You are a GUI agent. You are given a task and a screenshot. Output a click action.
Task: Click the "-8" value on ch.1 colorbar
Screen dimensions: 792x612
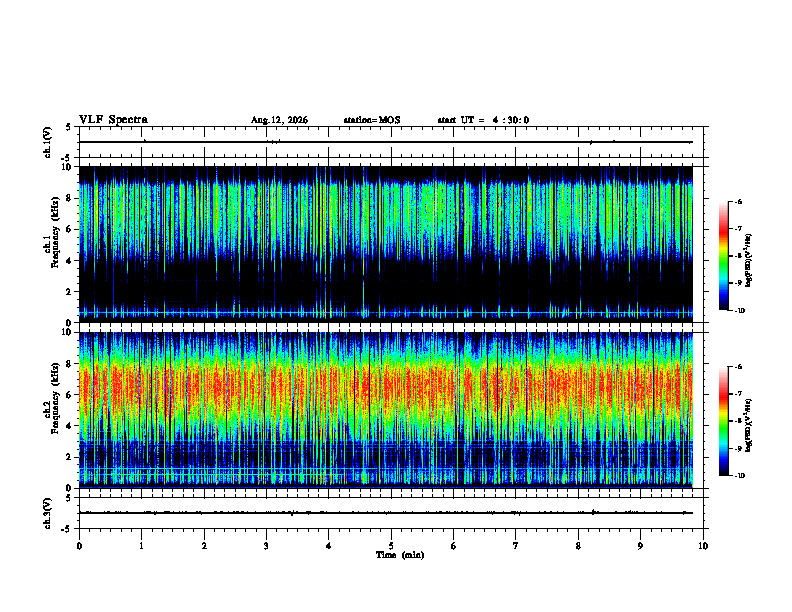pos(739,256)
